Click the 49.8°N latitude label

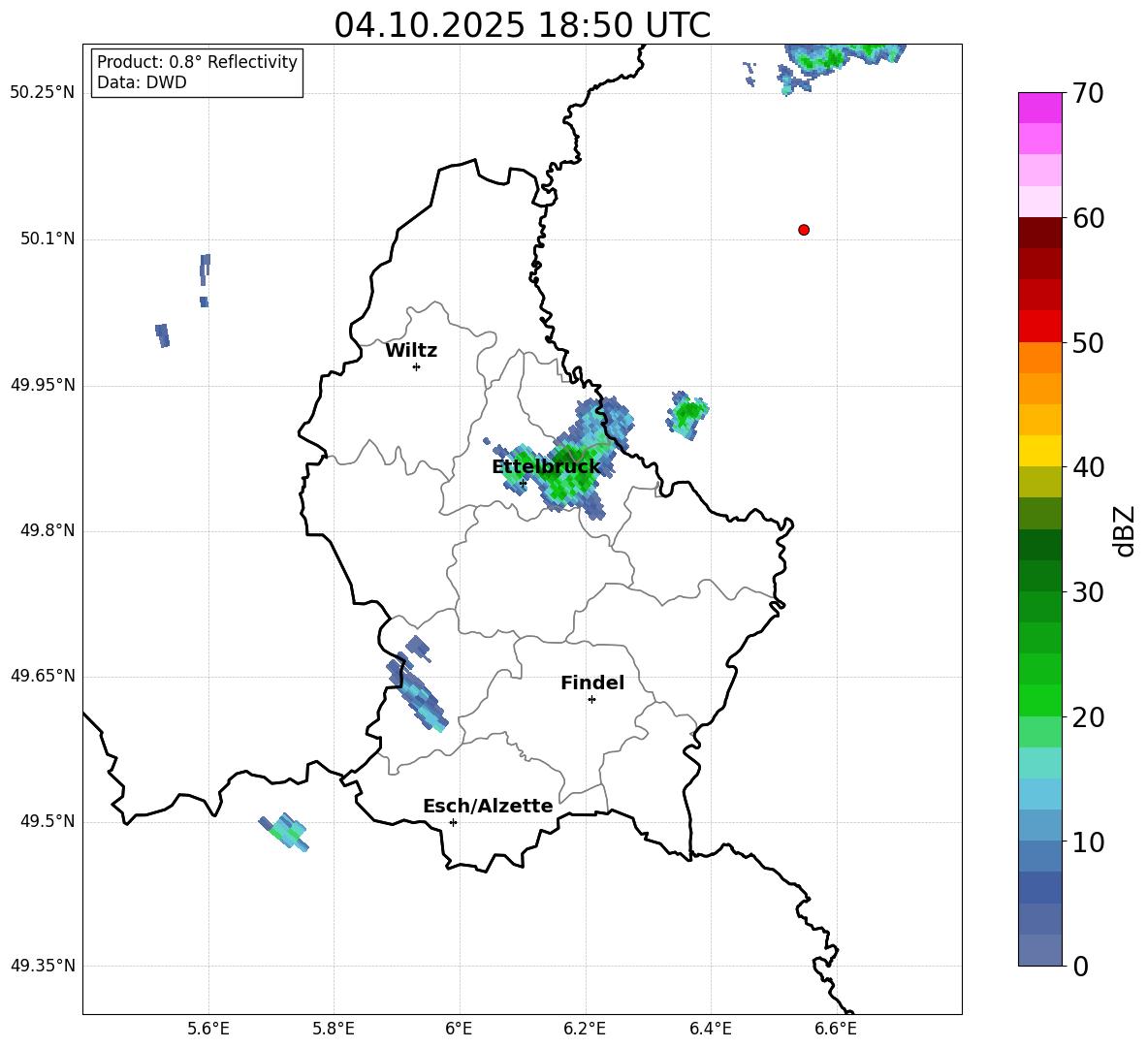point(48,530)
